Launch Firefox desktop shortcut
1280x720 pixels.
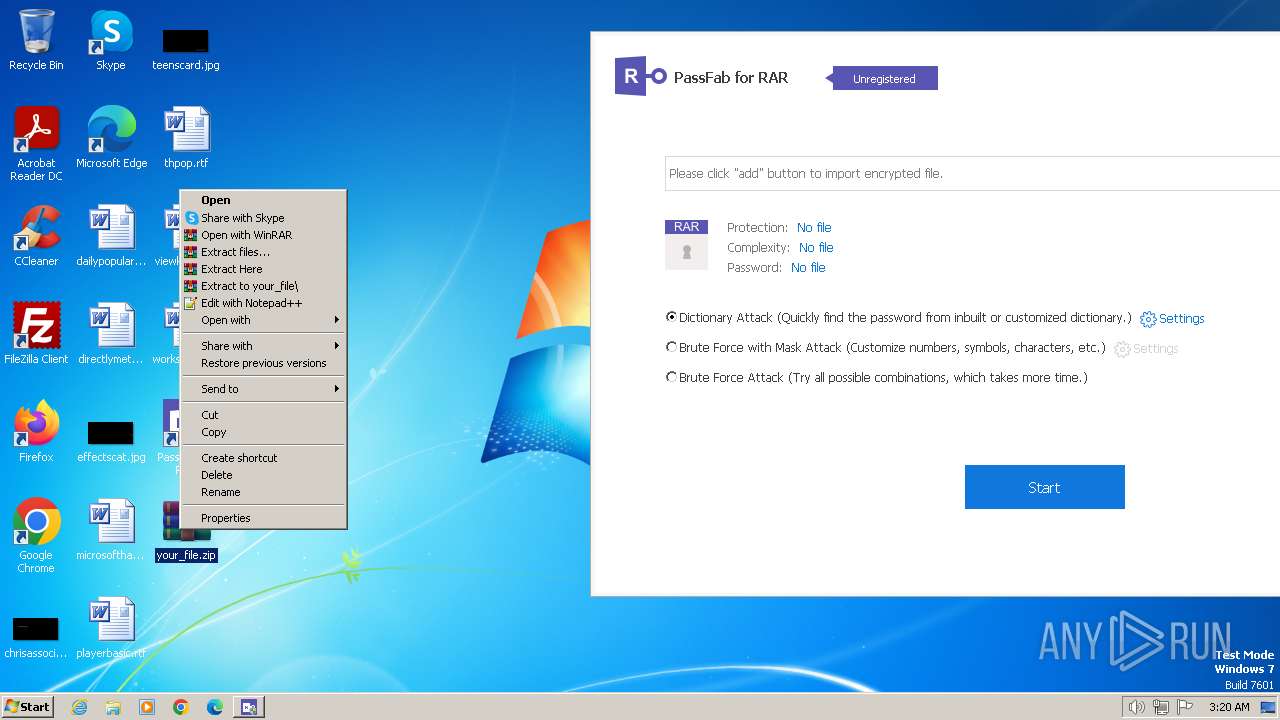click(x=36, y=431)
